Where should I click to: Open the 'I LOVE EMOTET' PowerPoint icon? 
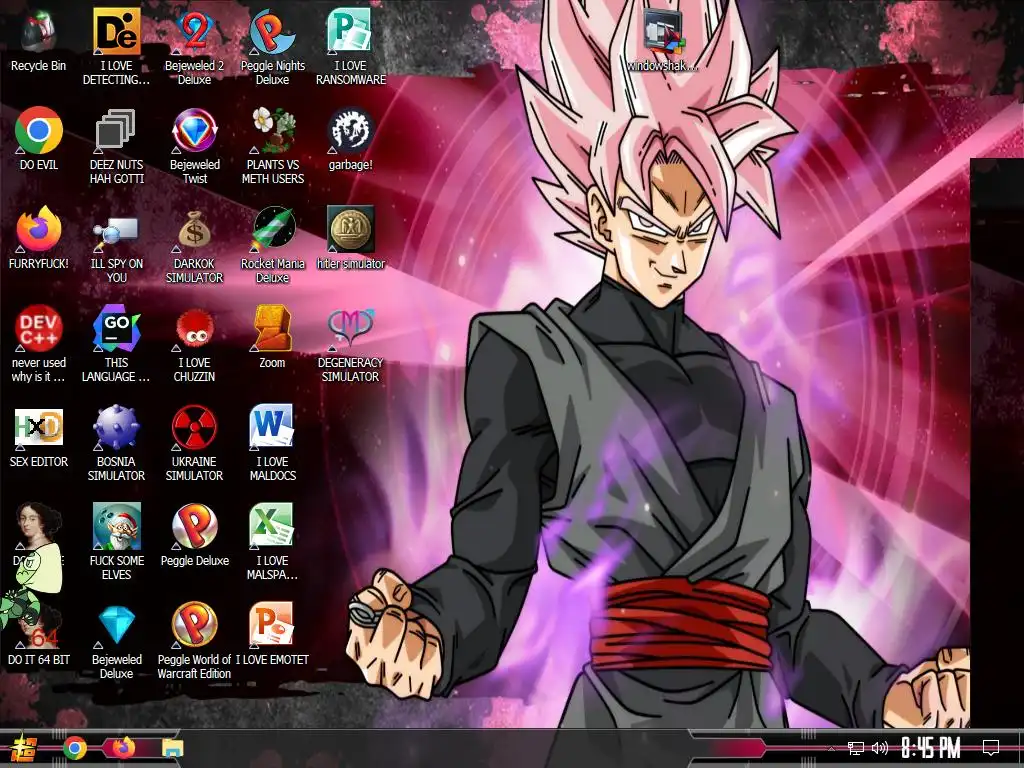pyautogui.click(x=272, y=626)
